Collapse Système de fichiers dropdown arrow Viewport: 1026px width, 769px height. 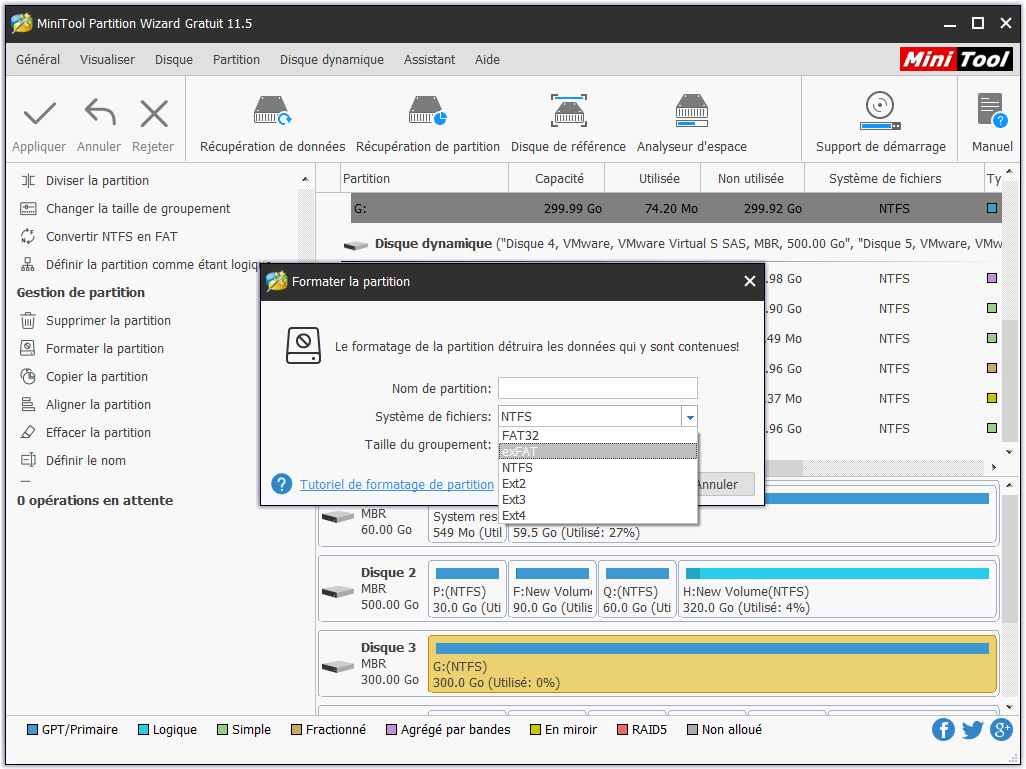[x=689, y=417]
